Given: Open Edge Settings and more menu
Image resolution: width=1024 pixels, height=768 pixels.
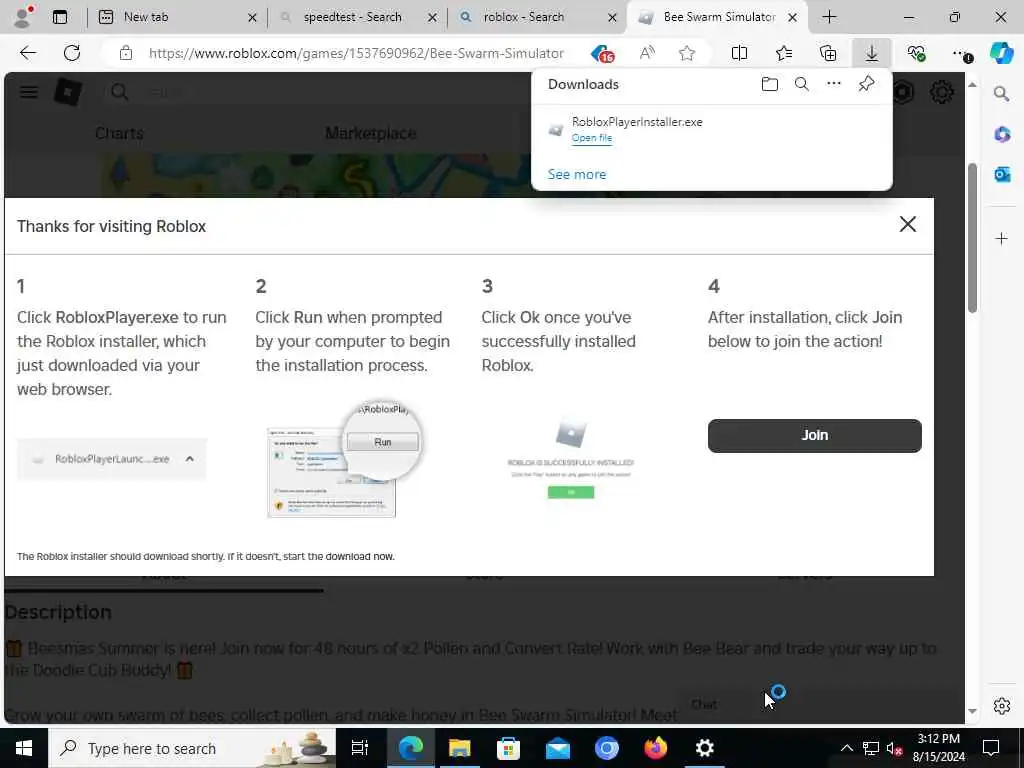Looking at the screenshot, I should pos(962,54).
